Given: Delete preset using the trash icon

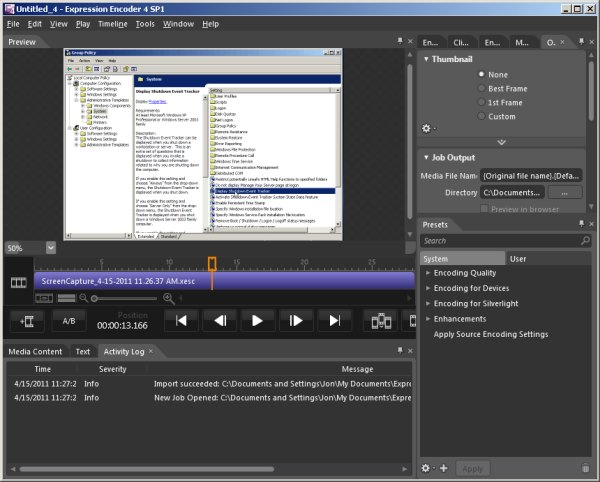Looking at the screenshot, I should coord(585,468).
